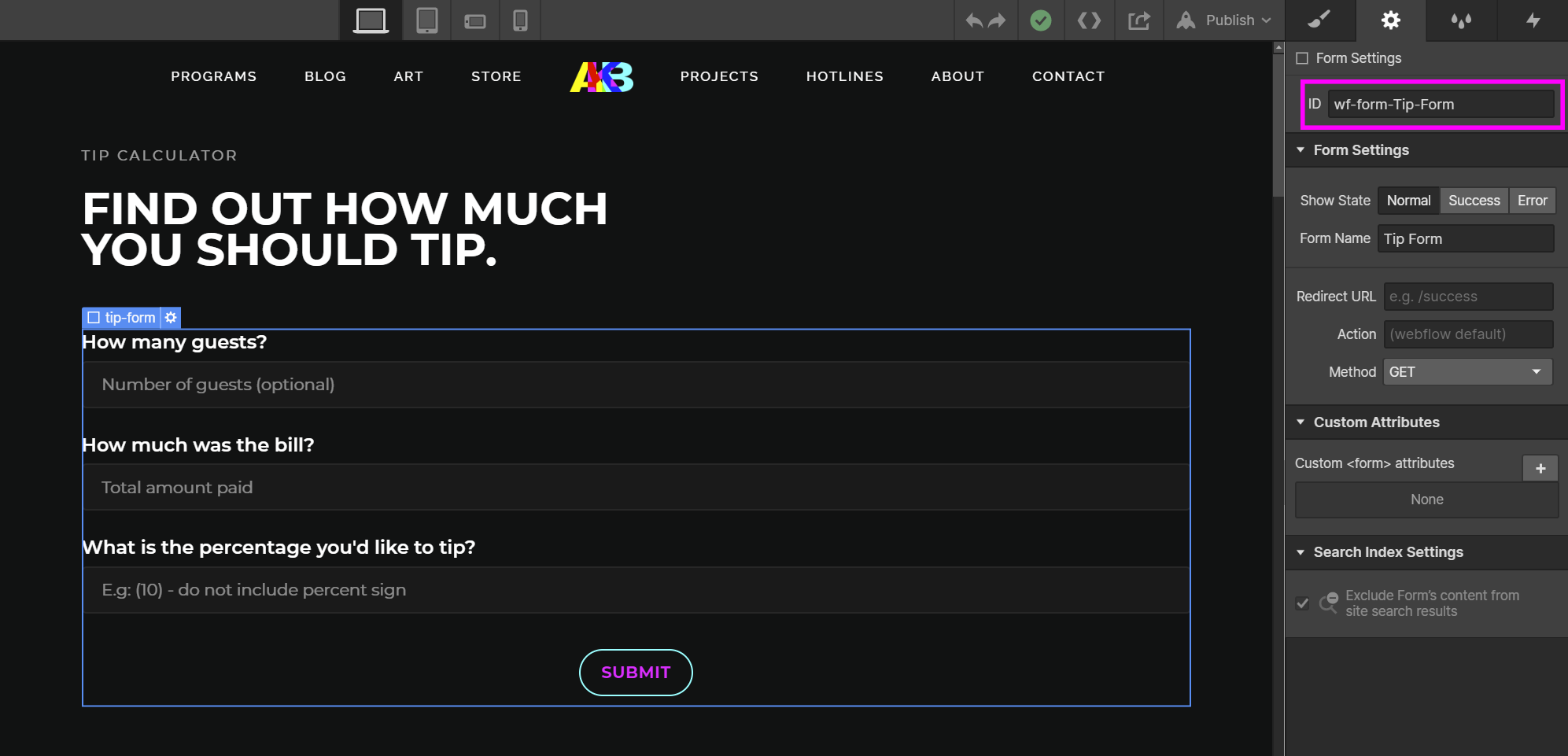This screenshot has height=756, width=1568.
Task: Add a custom form attribute
Action: coord(1540,468)
